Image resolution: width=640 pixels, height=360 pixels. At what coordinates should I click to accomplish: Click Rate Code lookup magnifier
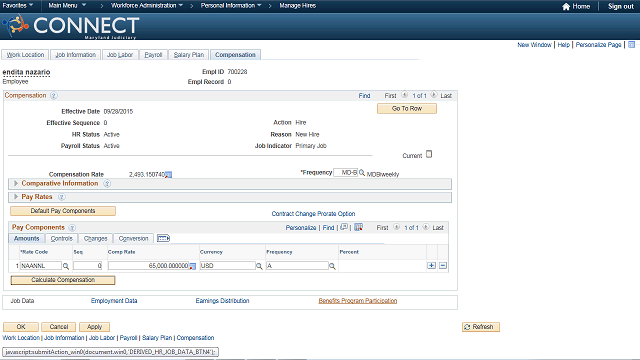tap(66, 266)
